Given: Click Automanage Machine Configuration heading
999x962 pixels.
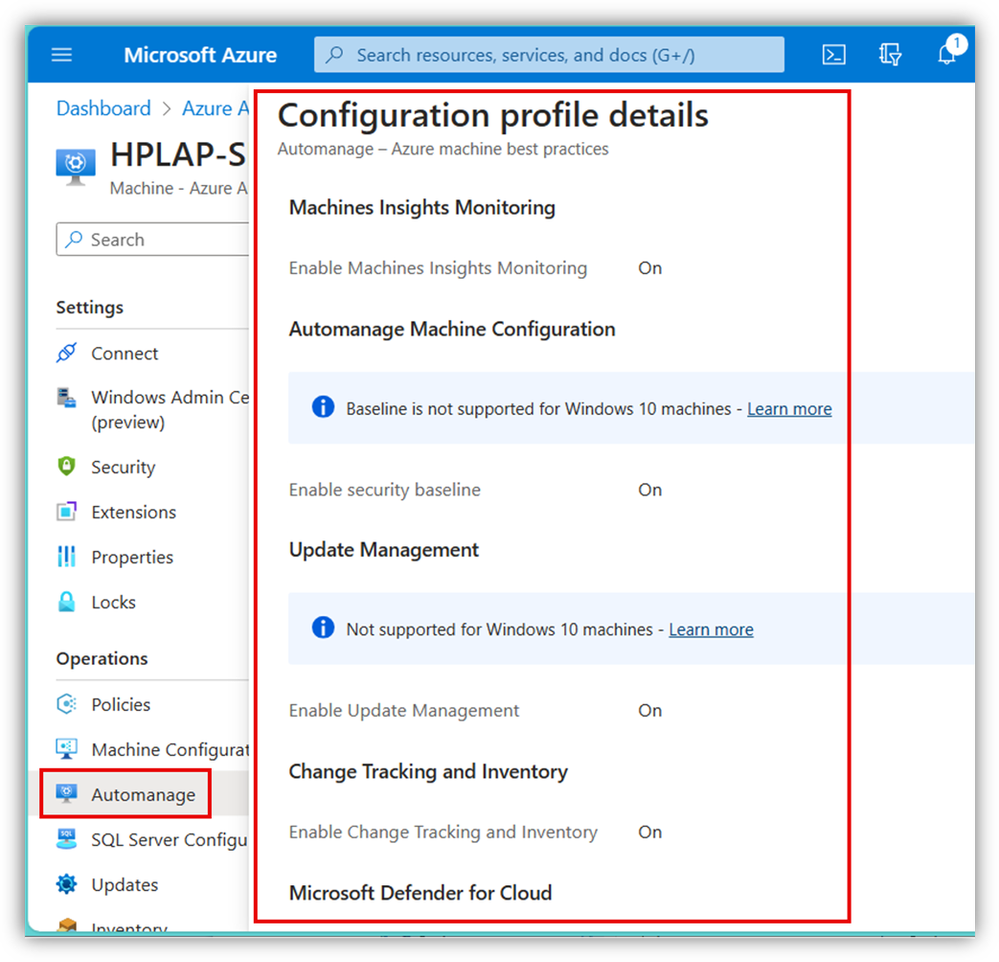Looking at the screenshot, I should 452,329.
